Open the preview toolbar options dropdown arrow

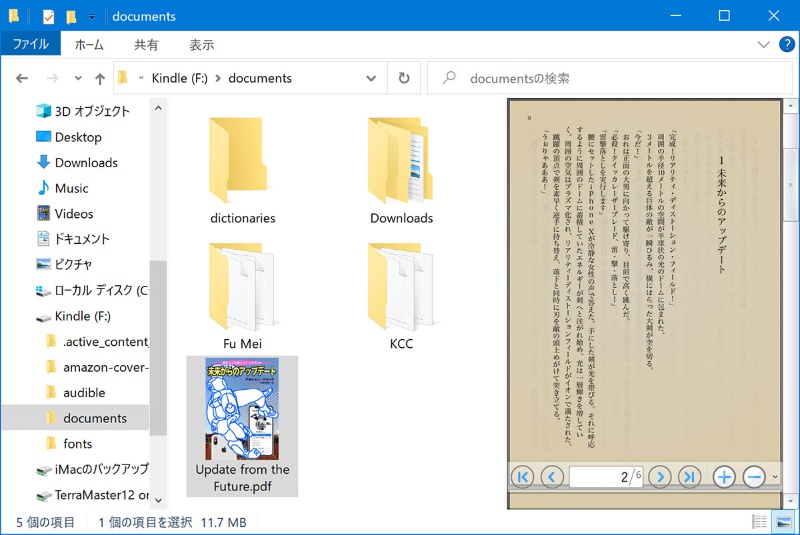pyautogui.click(x=775, y=477)
